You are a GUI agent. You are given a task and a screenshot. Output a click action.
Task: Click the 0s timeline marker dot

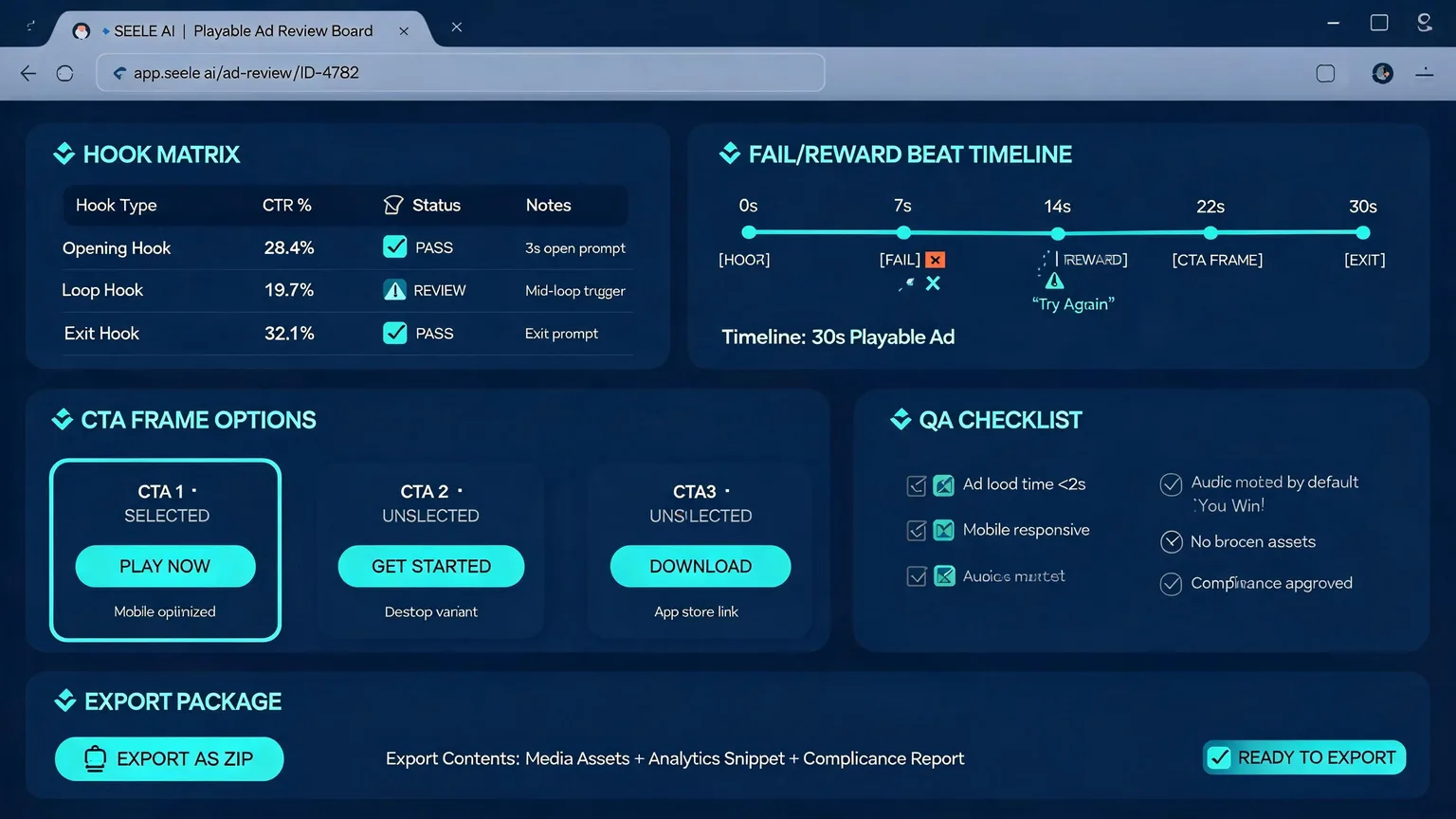tap(749, 232)
